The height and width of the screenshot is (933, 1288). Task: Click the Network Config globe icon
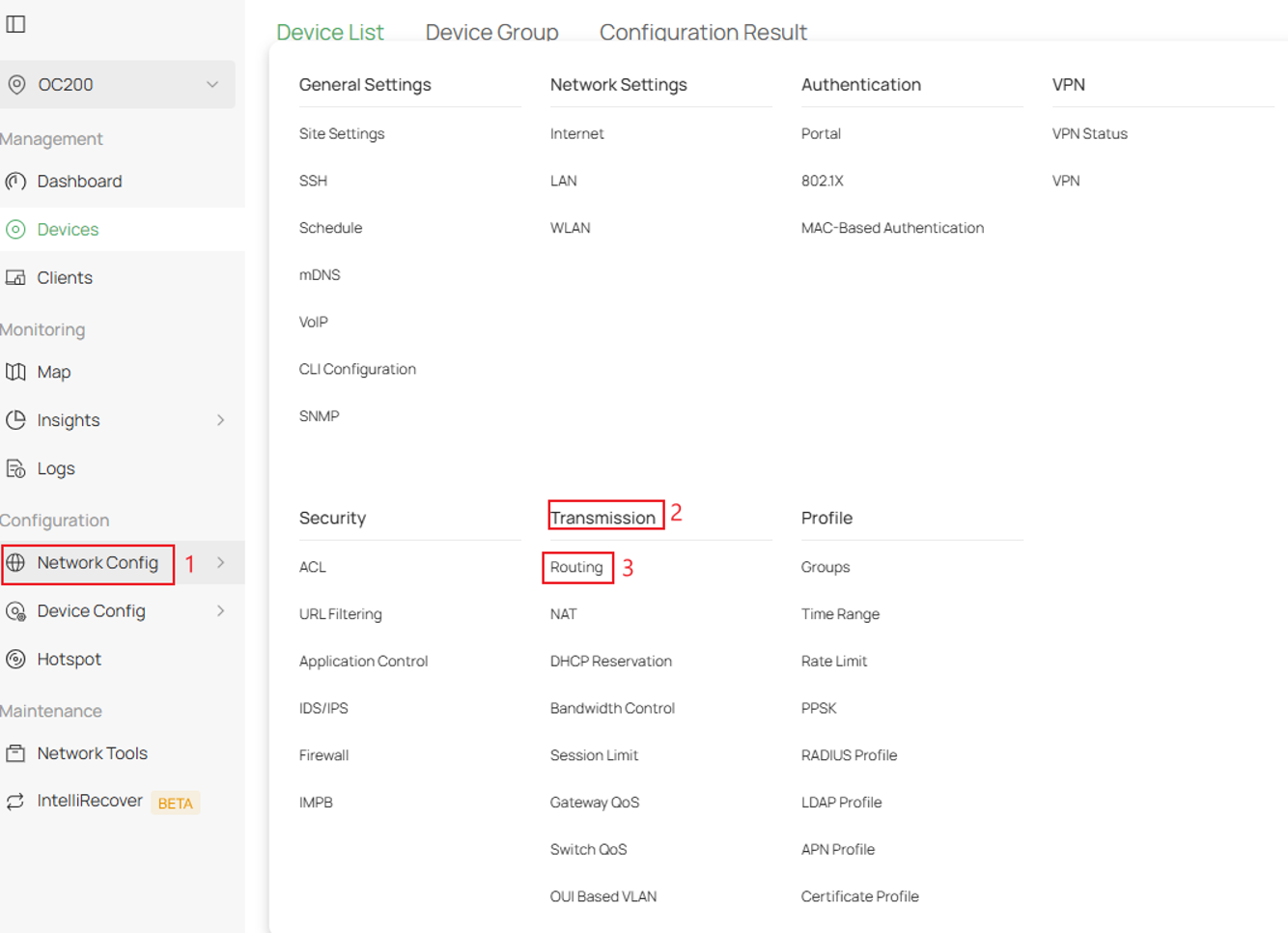(15, 563)
